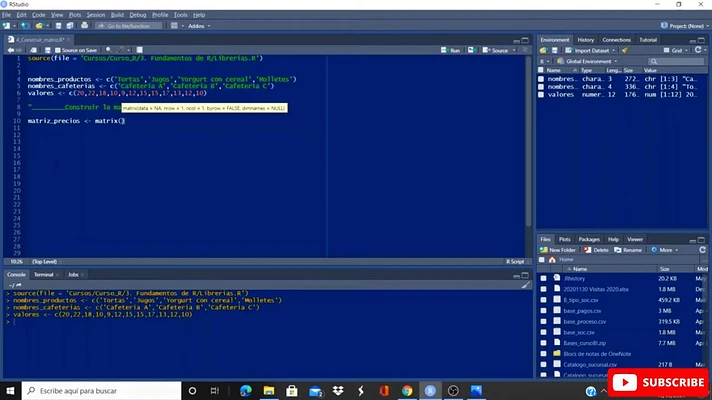
Task: Save current script using editor disk icon
Action: [x=47, y=50]
